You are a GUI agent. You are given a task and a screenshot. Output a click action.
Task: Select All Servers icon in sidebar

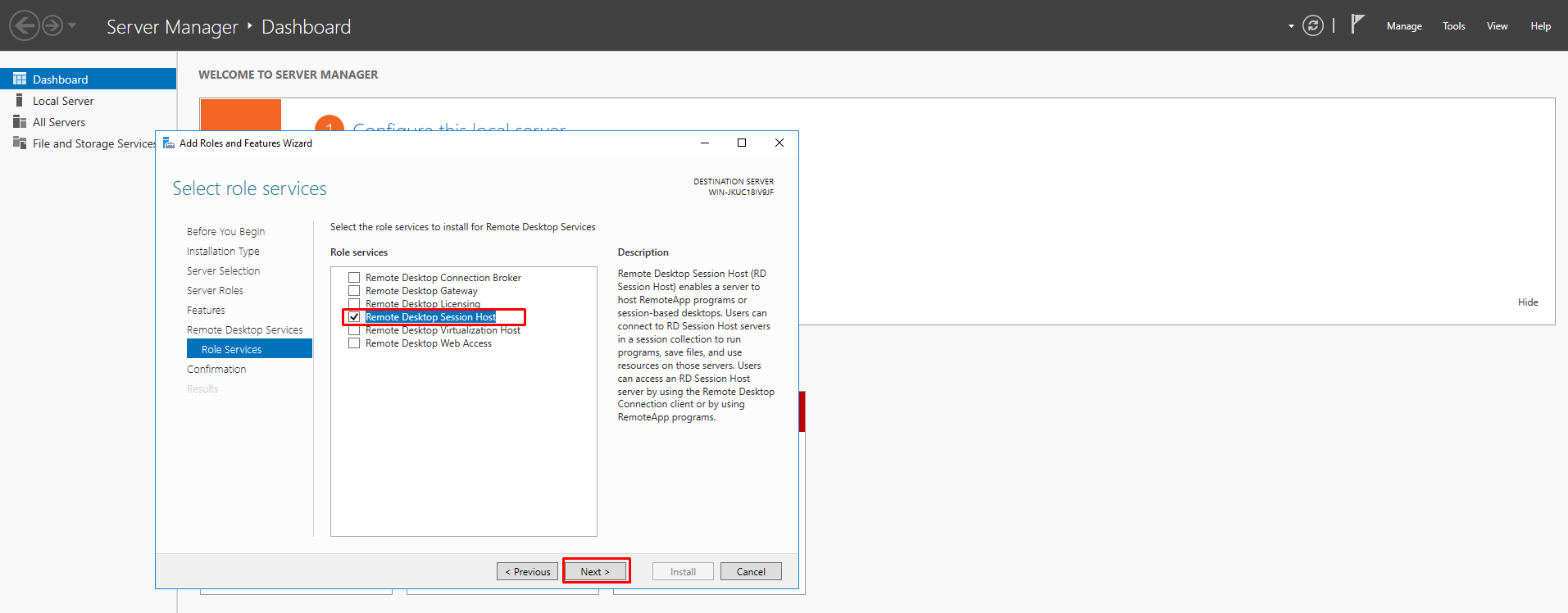click(x=20, y=121)
